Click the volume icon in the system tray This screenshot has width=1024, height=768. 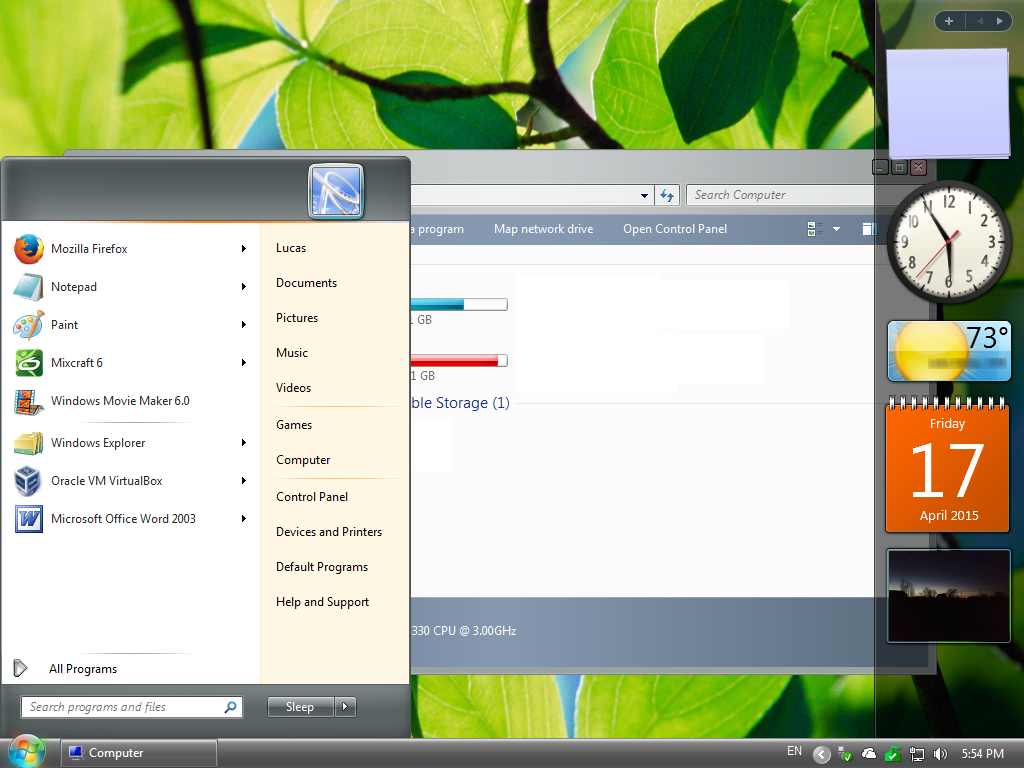pyautogui.click(x=940, y=753)
